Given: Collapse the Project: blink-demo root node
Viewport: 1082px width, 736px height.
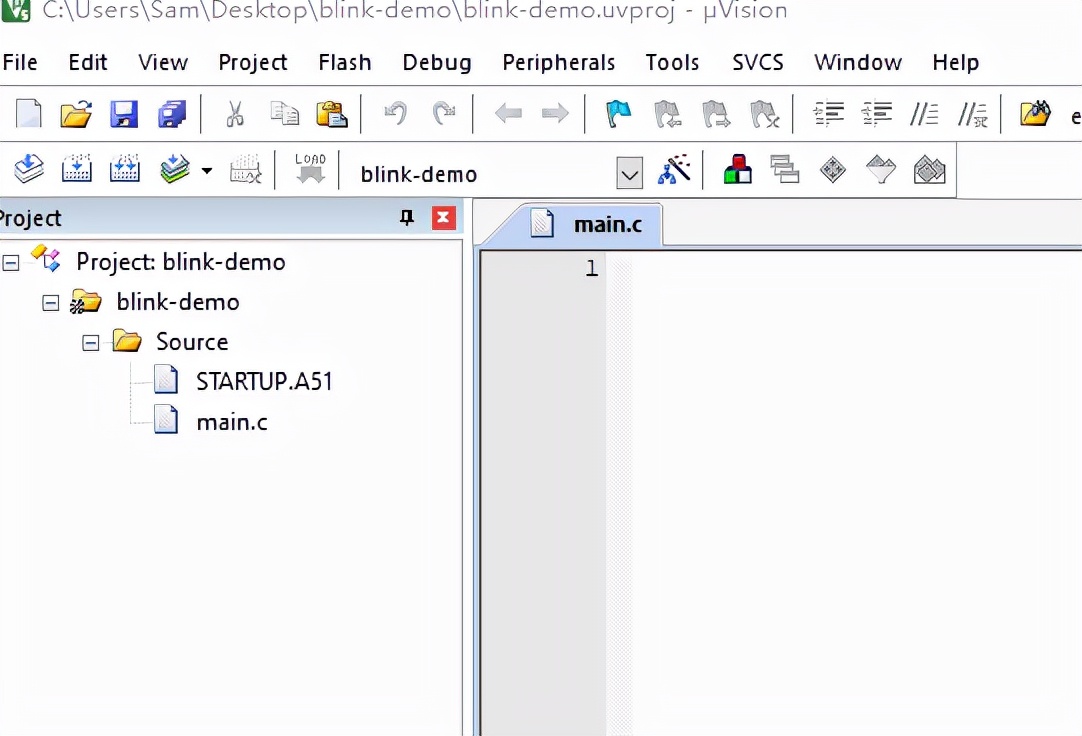Looking at the screenshot, I should 10,263.
